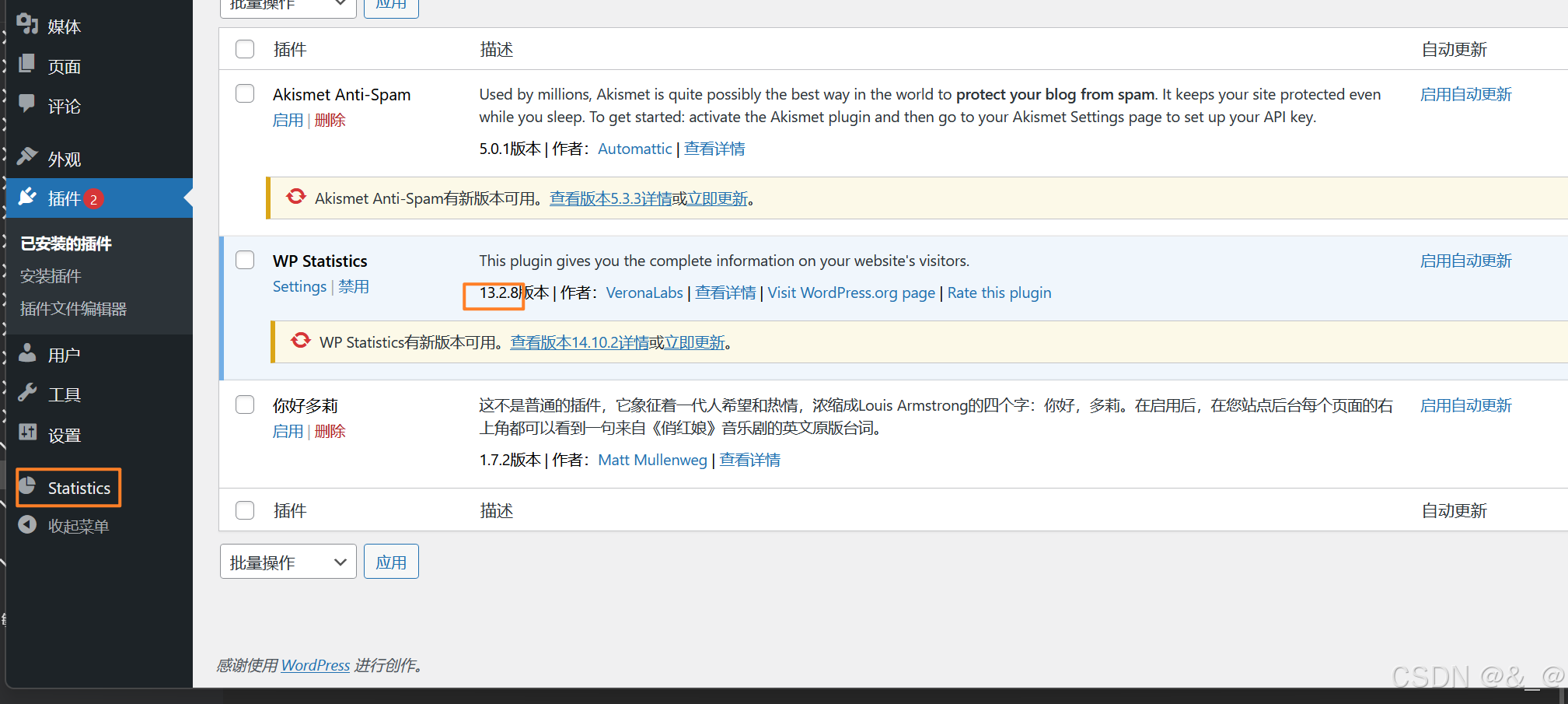This screenshot has height=704, width=1568.
Task: Click the WP Statistics update refresh icon
Action: 301,341
